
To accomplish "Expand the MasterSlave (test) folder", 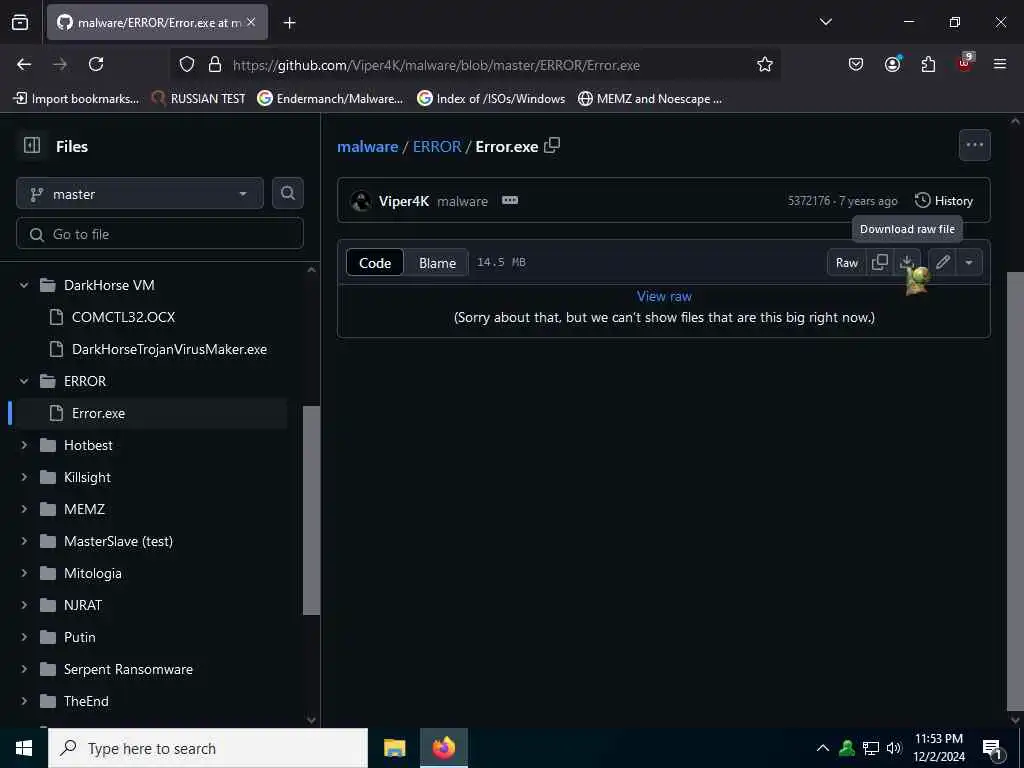I will (24, 541).
